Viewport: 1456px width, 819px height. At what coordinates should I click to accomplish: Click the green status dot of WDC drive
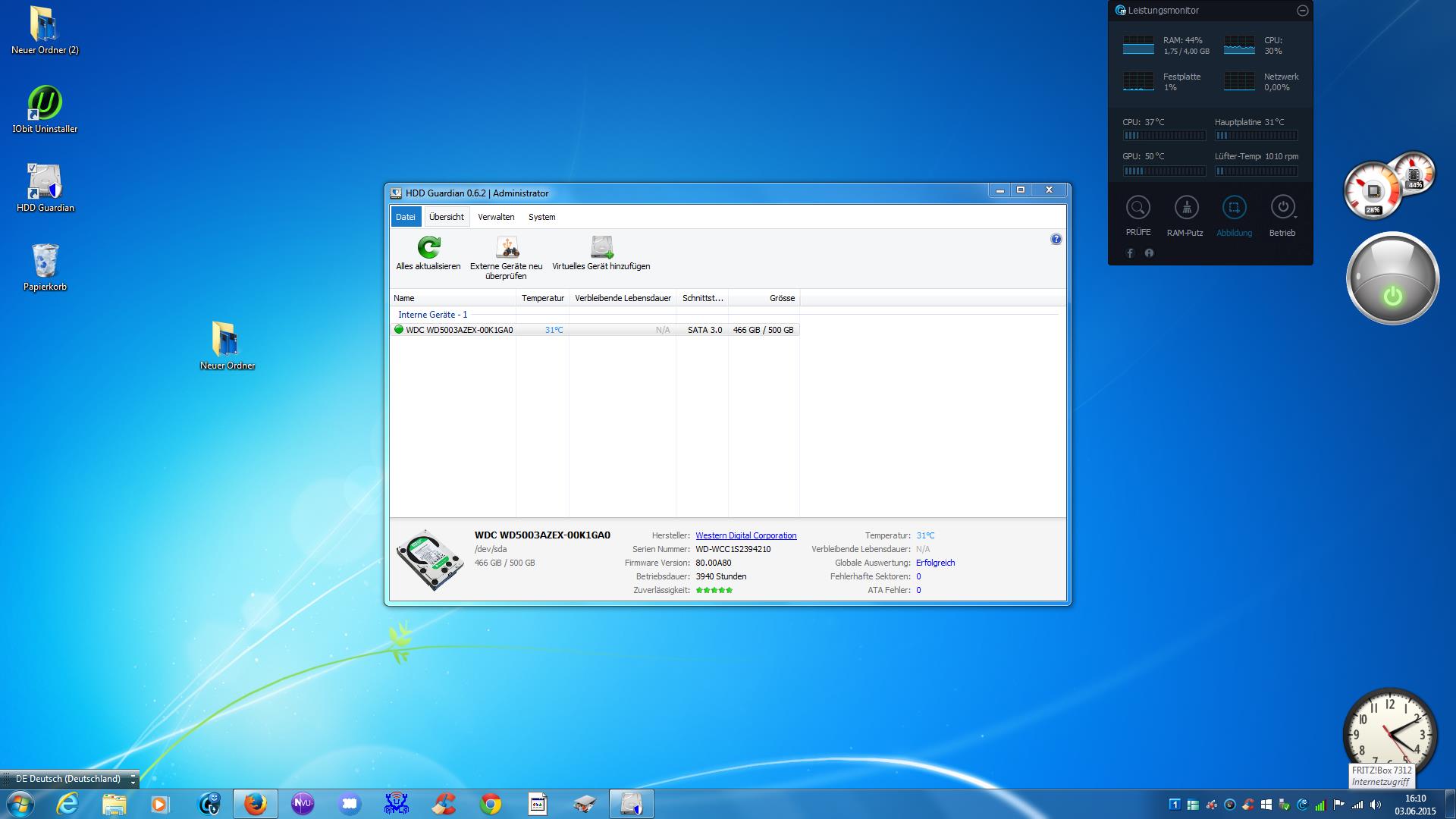click(x=399, y=330)
